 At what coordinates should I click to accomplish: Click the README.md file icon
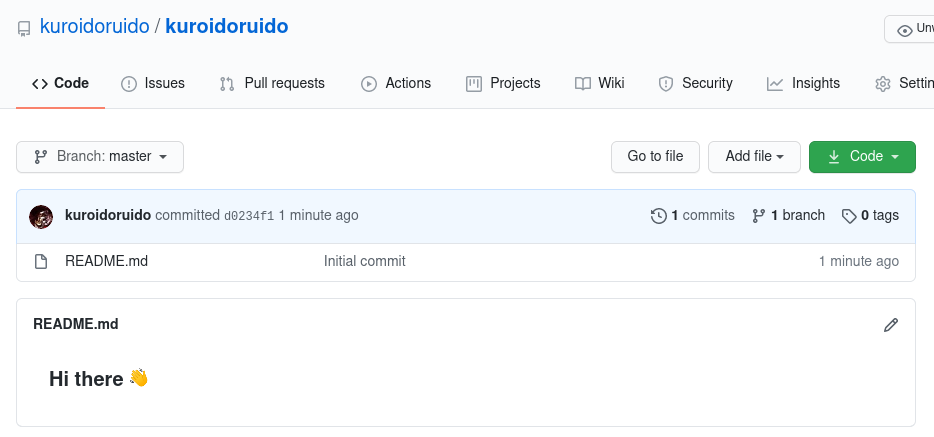pyautogui.click(x=41, y=262)
